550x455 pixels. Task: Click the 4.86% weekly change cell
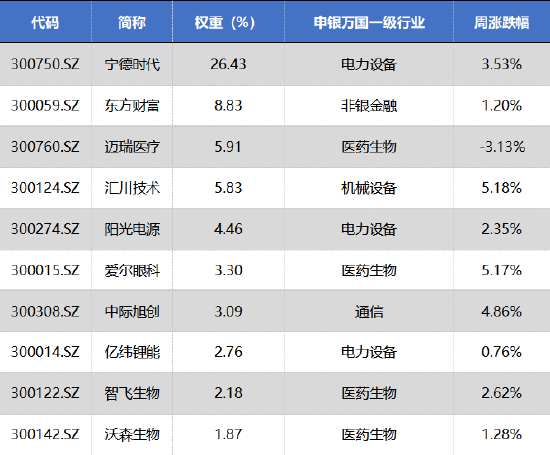coord(502,312)
